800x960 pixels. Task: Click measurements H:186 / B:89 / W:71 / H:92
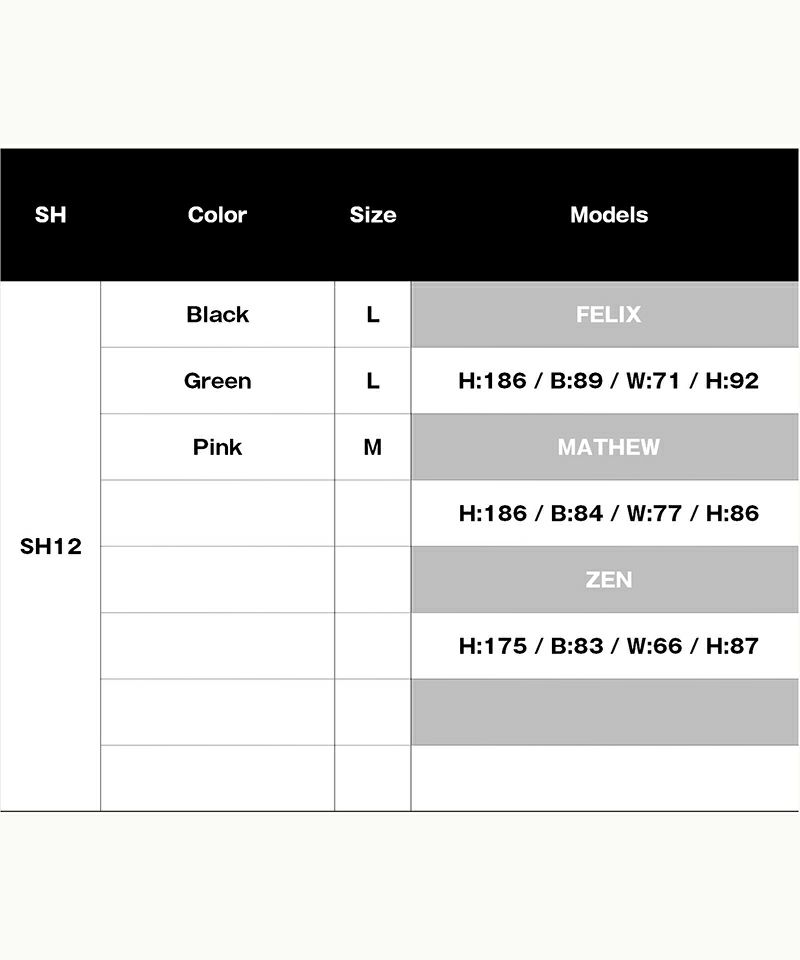click(608, 381)
